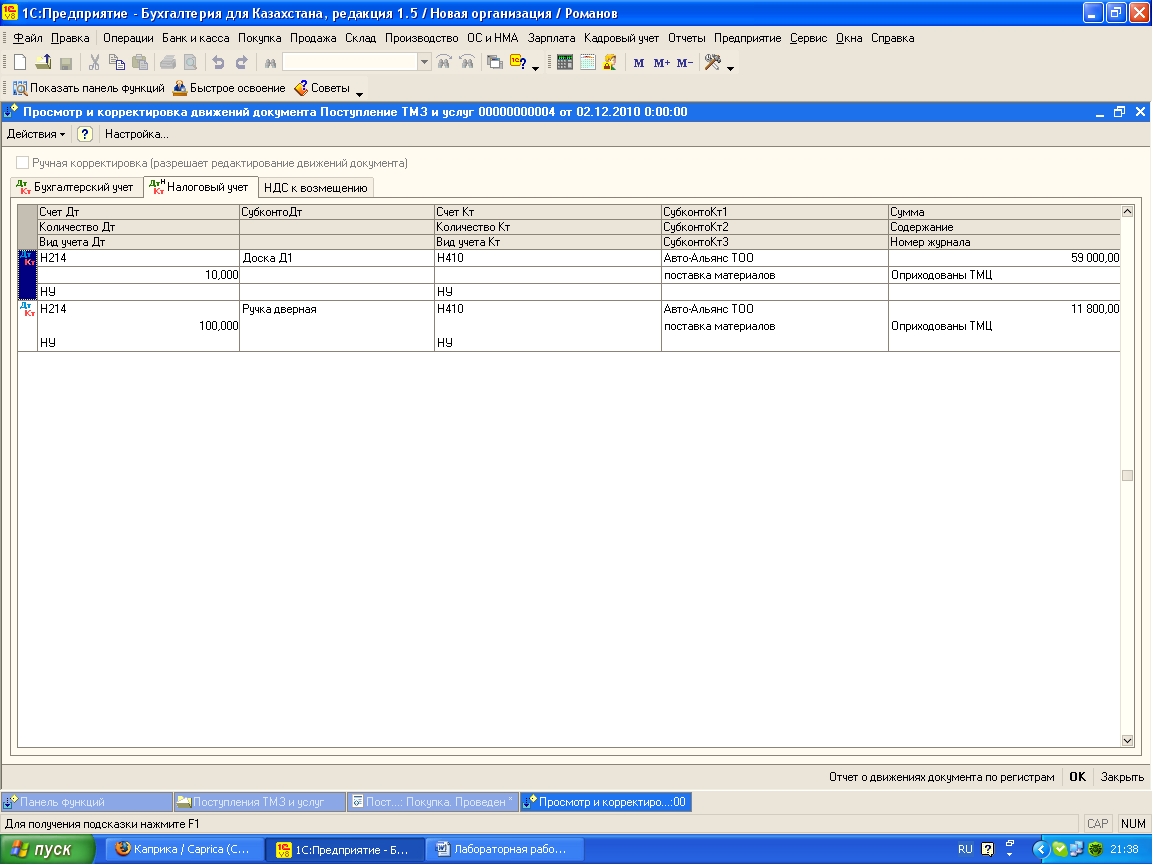Click the Redo arrow icon
The width and height of the screenshot is (1152, 864).
(x=241, y=63)
